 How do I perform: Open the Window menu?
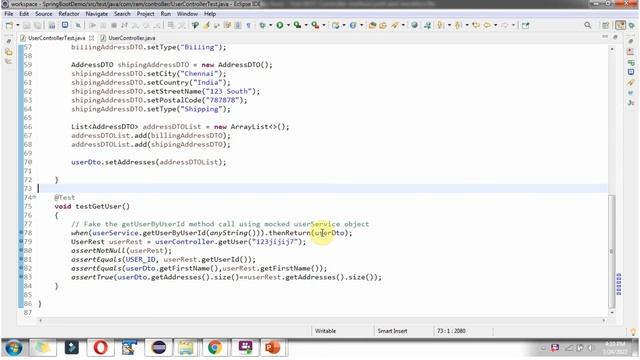click(187, 14)
